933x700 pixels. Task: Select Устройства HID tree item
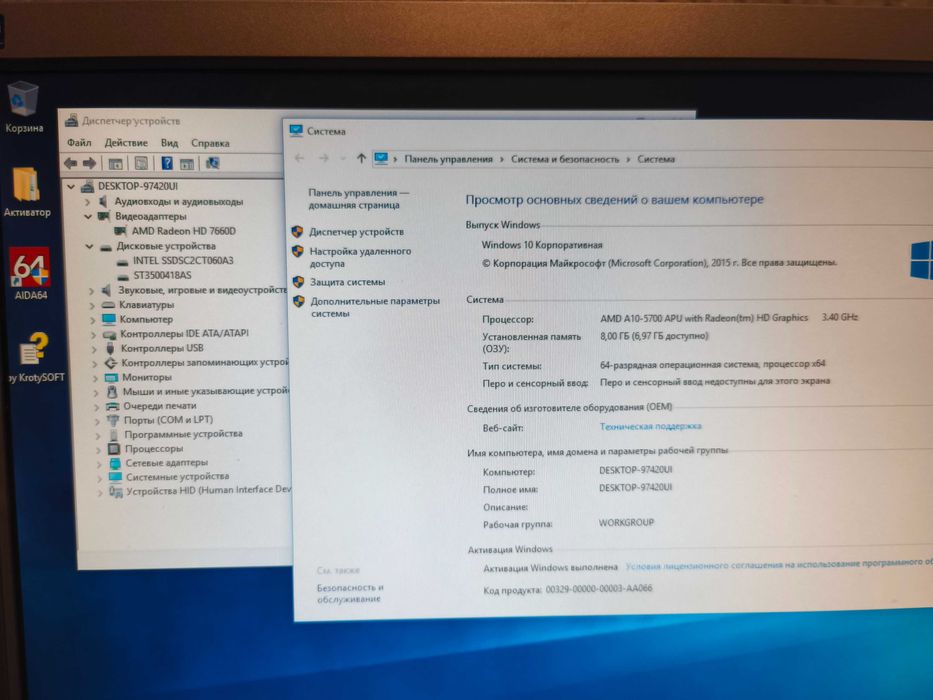pos(208,491)
